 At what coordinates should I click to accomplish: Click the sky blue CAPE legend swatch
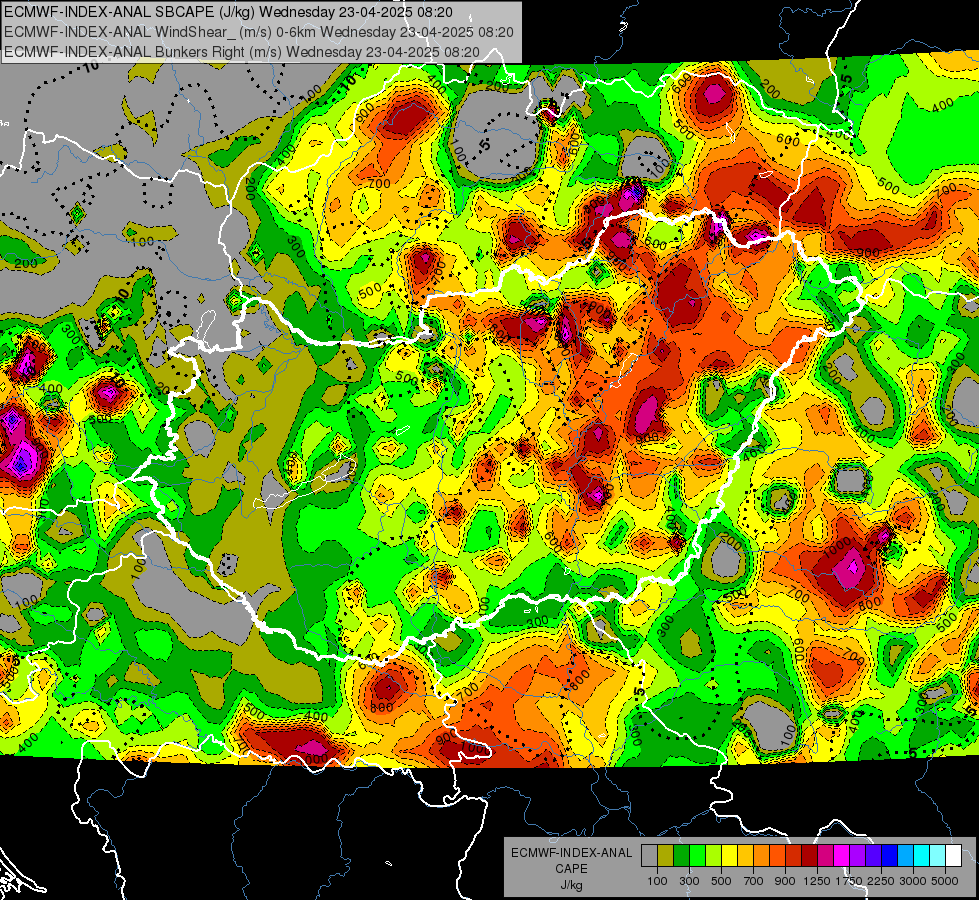905,855
